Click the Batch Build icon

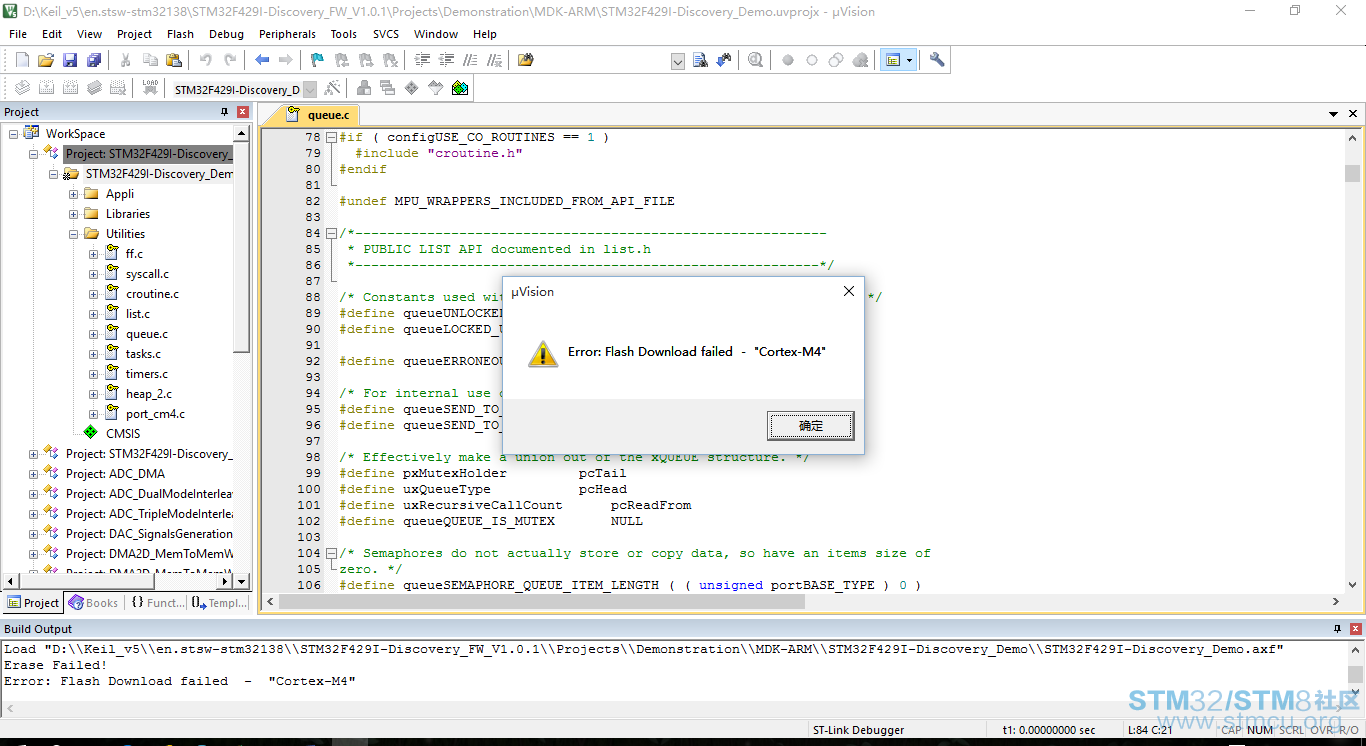tap(94, 88)
